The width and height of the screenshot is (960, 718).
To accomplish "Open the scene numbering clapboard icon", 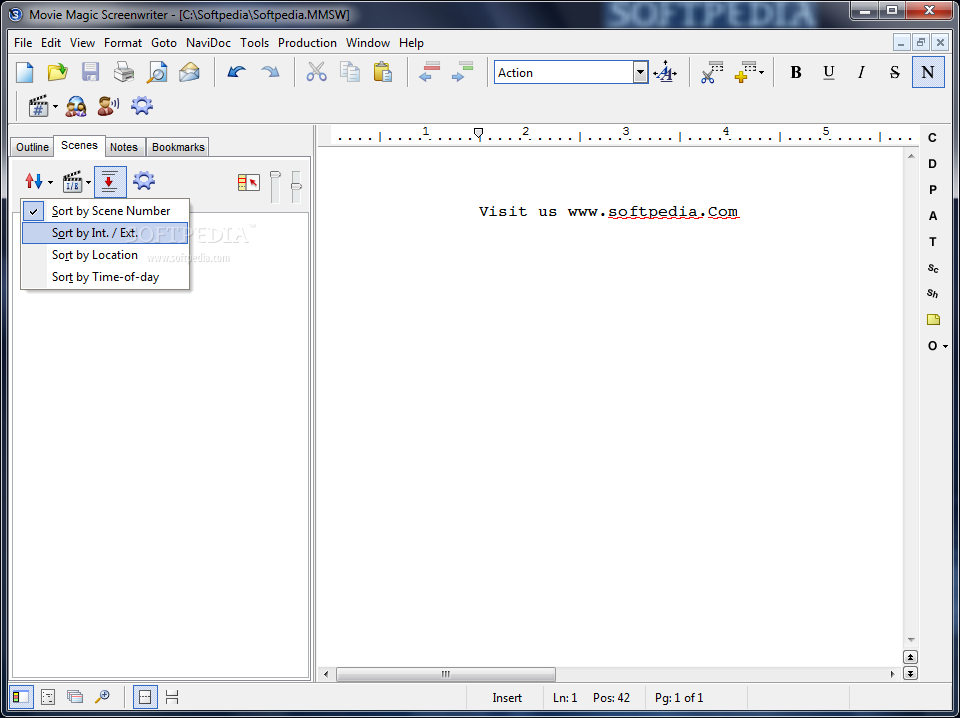I will (x=39, y=107).
